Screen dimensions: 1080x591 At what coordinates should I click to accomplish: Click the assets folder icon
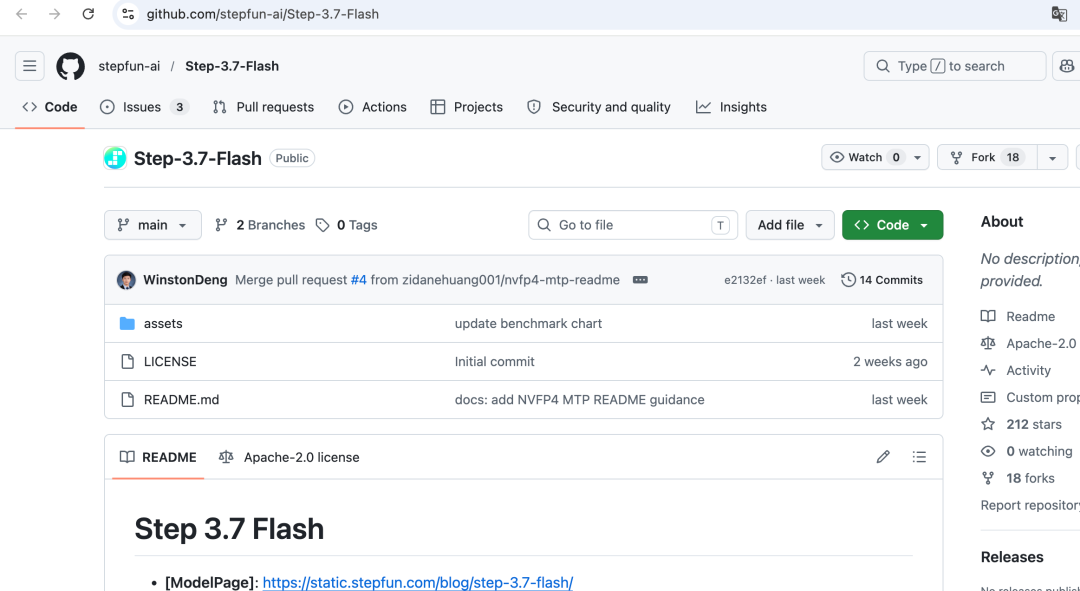pos(127,323)
